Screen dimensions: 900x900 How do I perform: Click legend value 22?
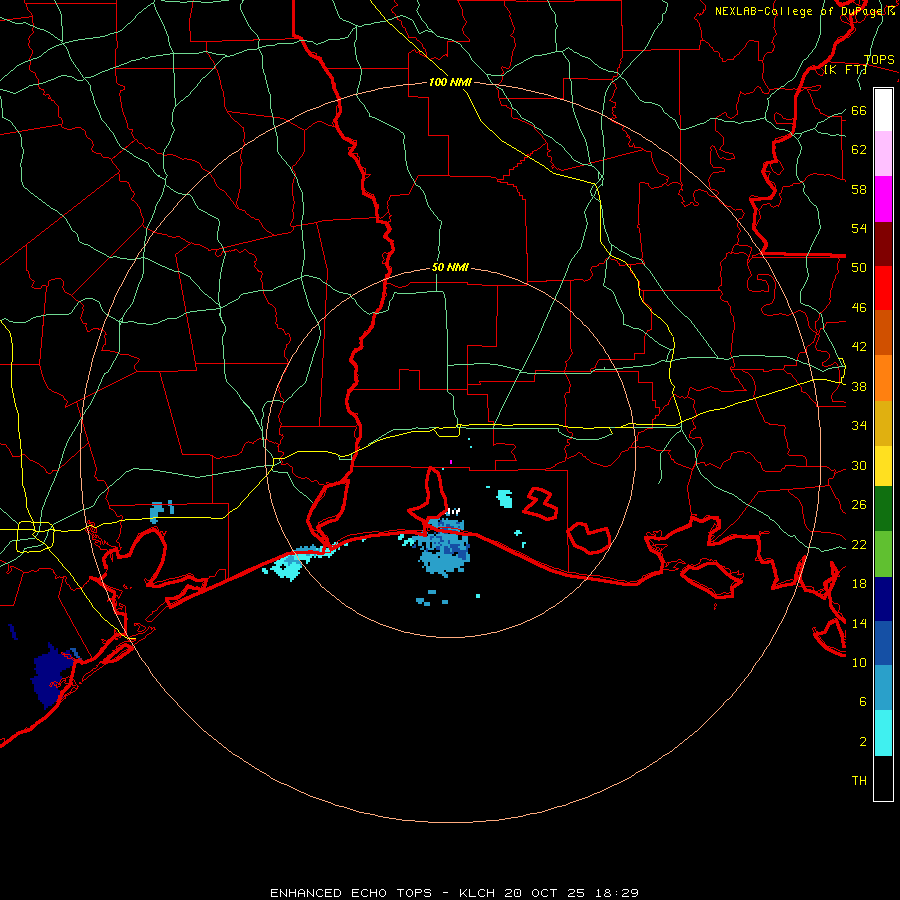pos(859,545)
